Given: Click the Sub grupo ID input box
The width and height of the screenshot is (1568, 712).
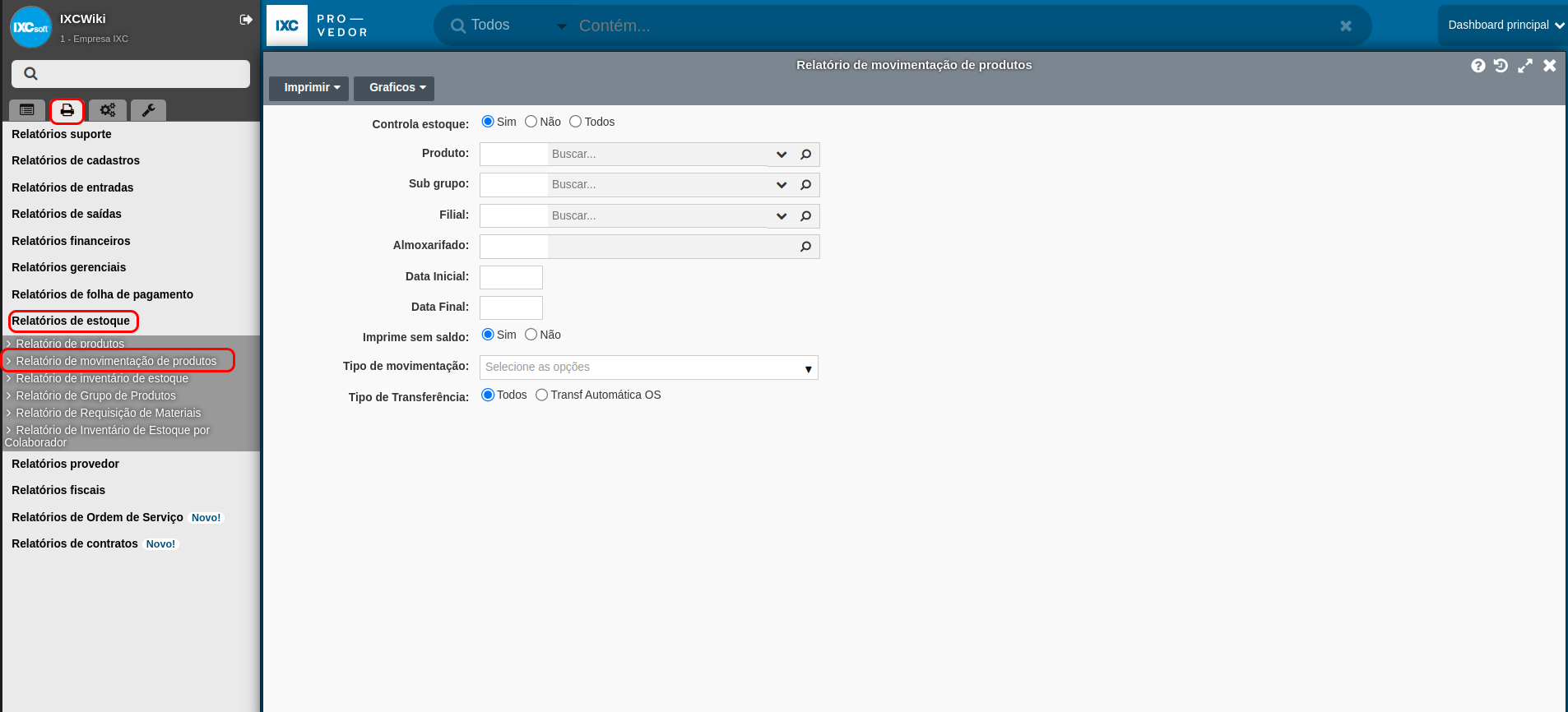Looking at the screenshot, I should (513, 185).
